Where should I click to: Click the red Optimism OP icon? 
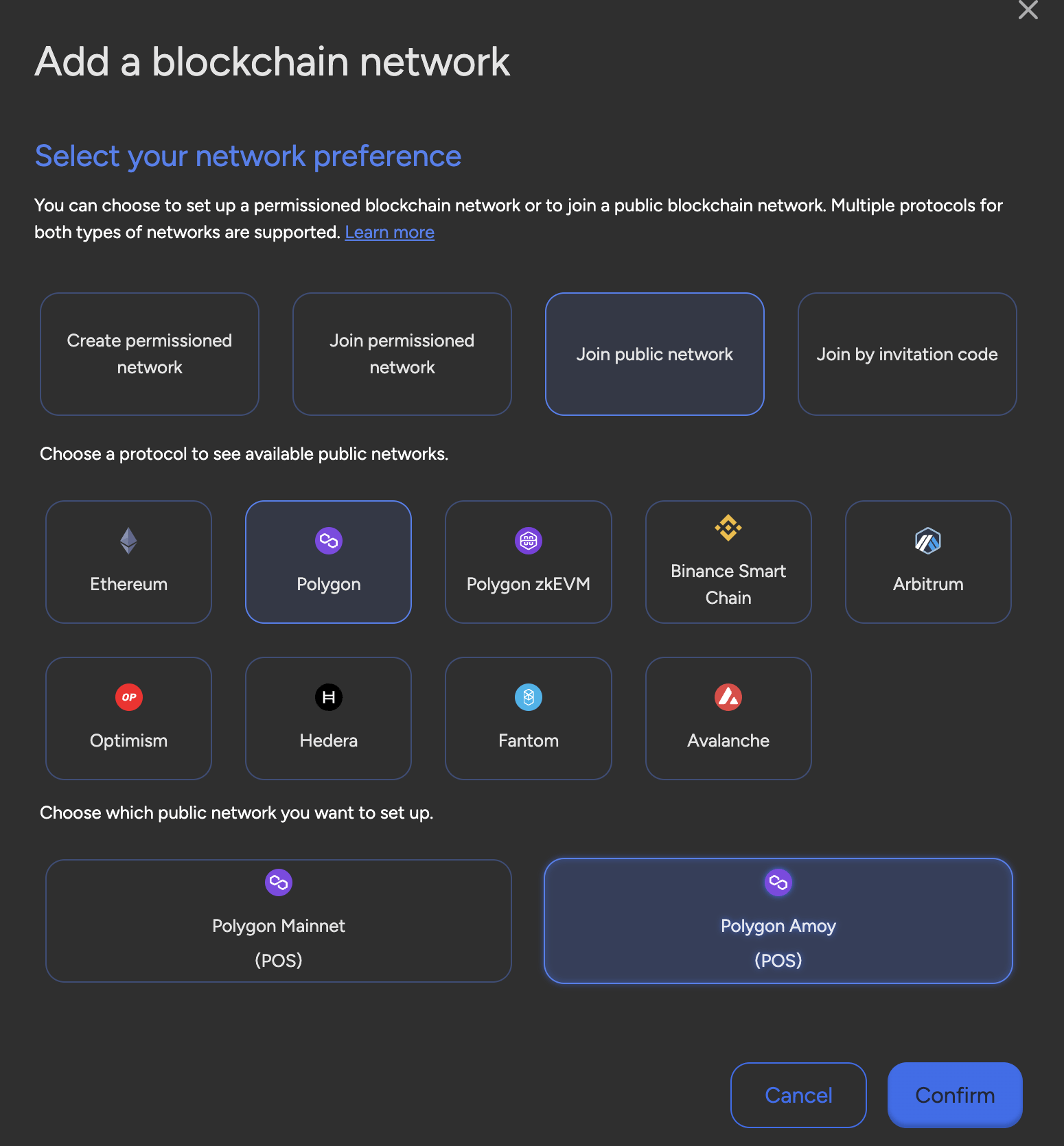[128, 697]
